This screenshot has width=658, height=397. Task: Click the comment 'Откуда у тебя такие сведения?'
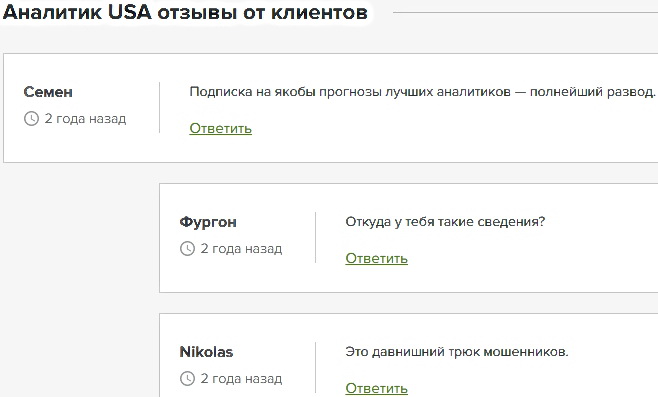point(445,222)
